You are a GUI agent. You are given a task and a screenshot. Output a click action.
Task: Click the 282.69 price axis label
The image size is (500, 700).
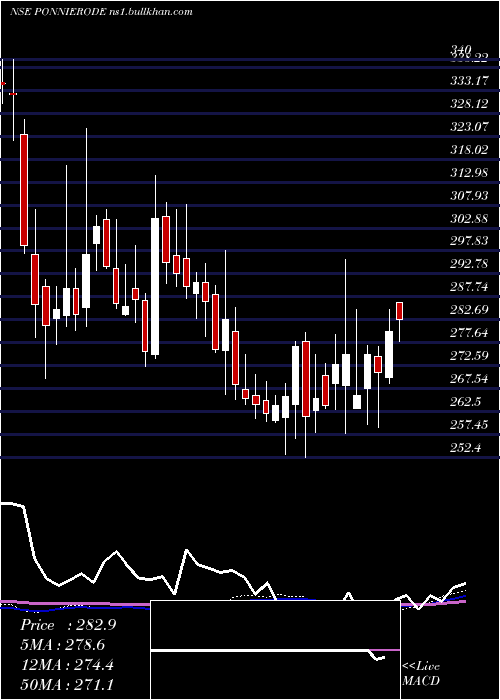pos(469,310)
